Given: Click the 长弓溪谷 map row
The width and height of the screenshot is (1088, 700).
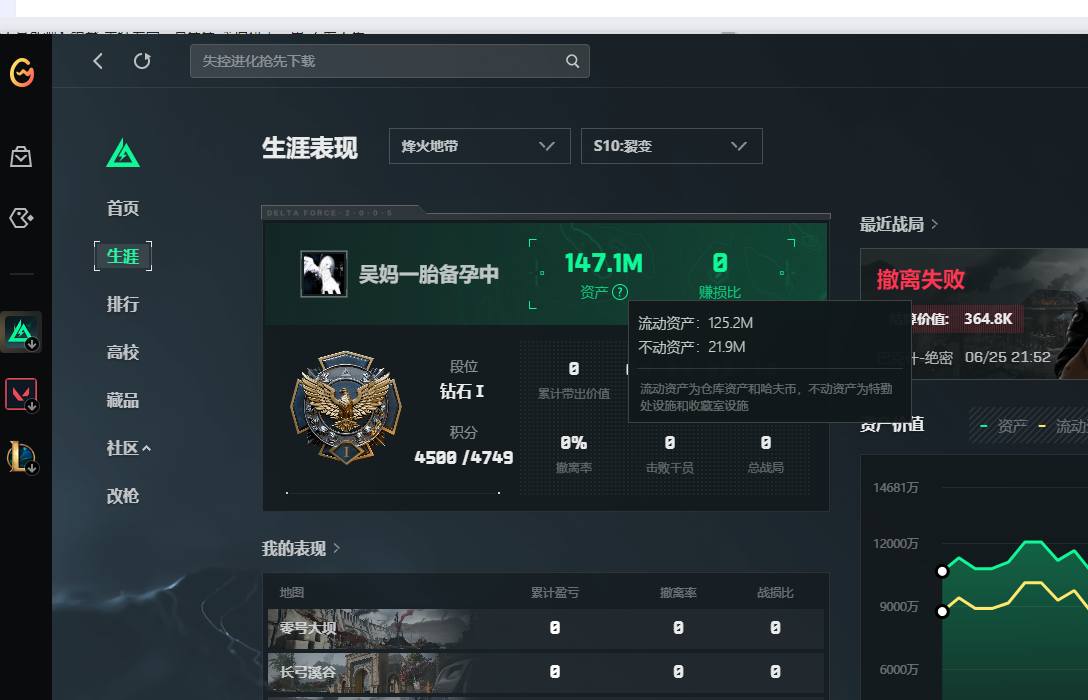Looking at the screenshot, I should [545, 672].
